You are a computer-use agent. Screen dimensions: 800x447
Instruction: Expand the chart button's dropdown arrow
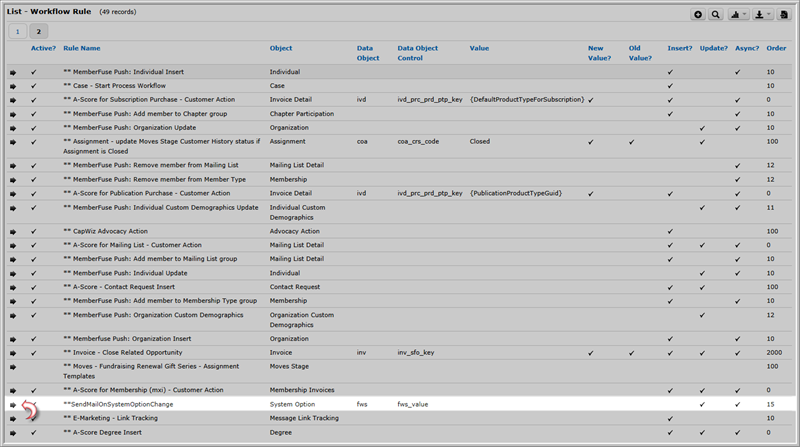pyautogui.click(x=745, y=14)
